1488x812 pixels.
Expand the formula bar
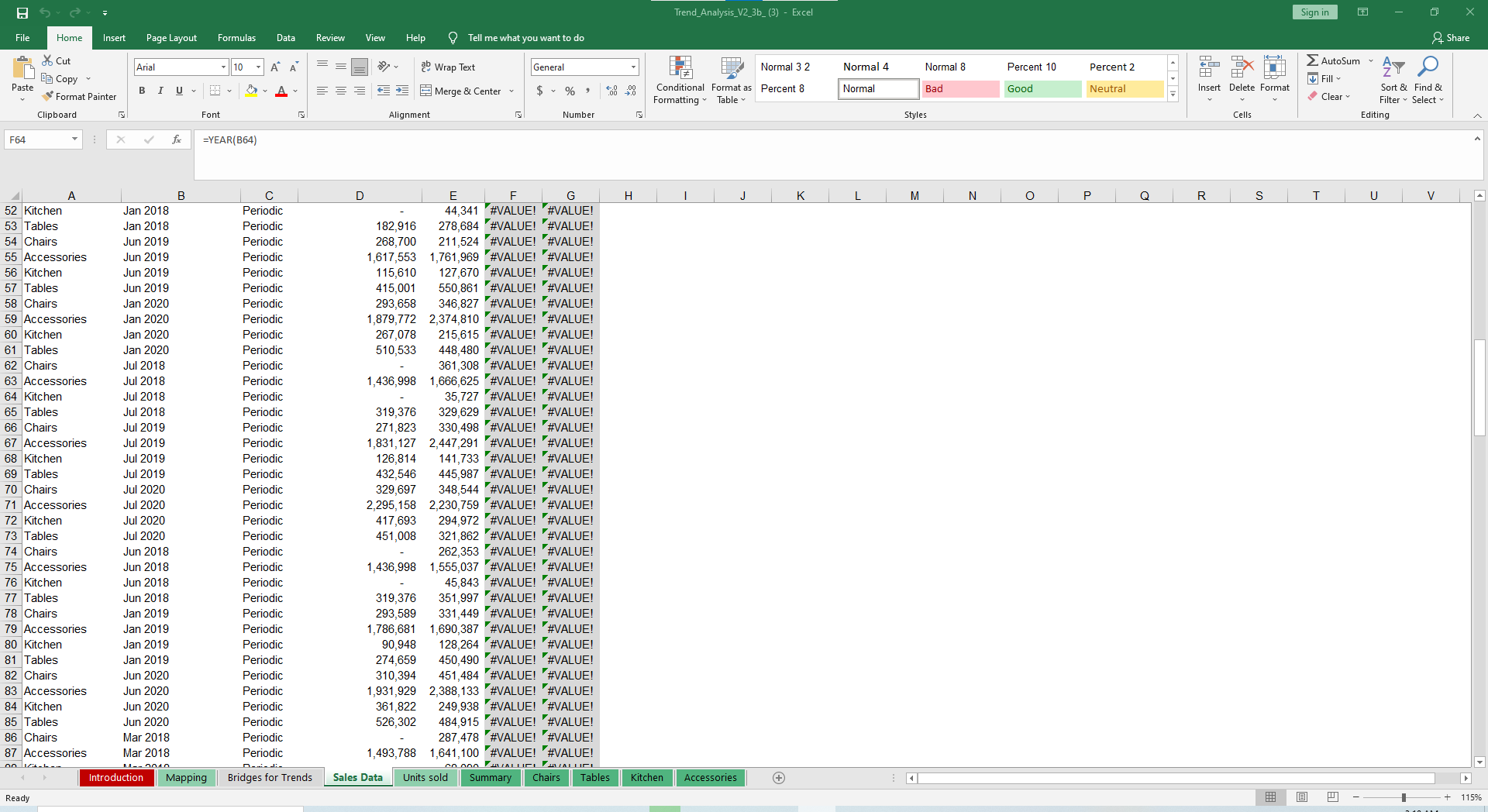tap(1477, 139)
